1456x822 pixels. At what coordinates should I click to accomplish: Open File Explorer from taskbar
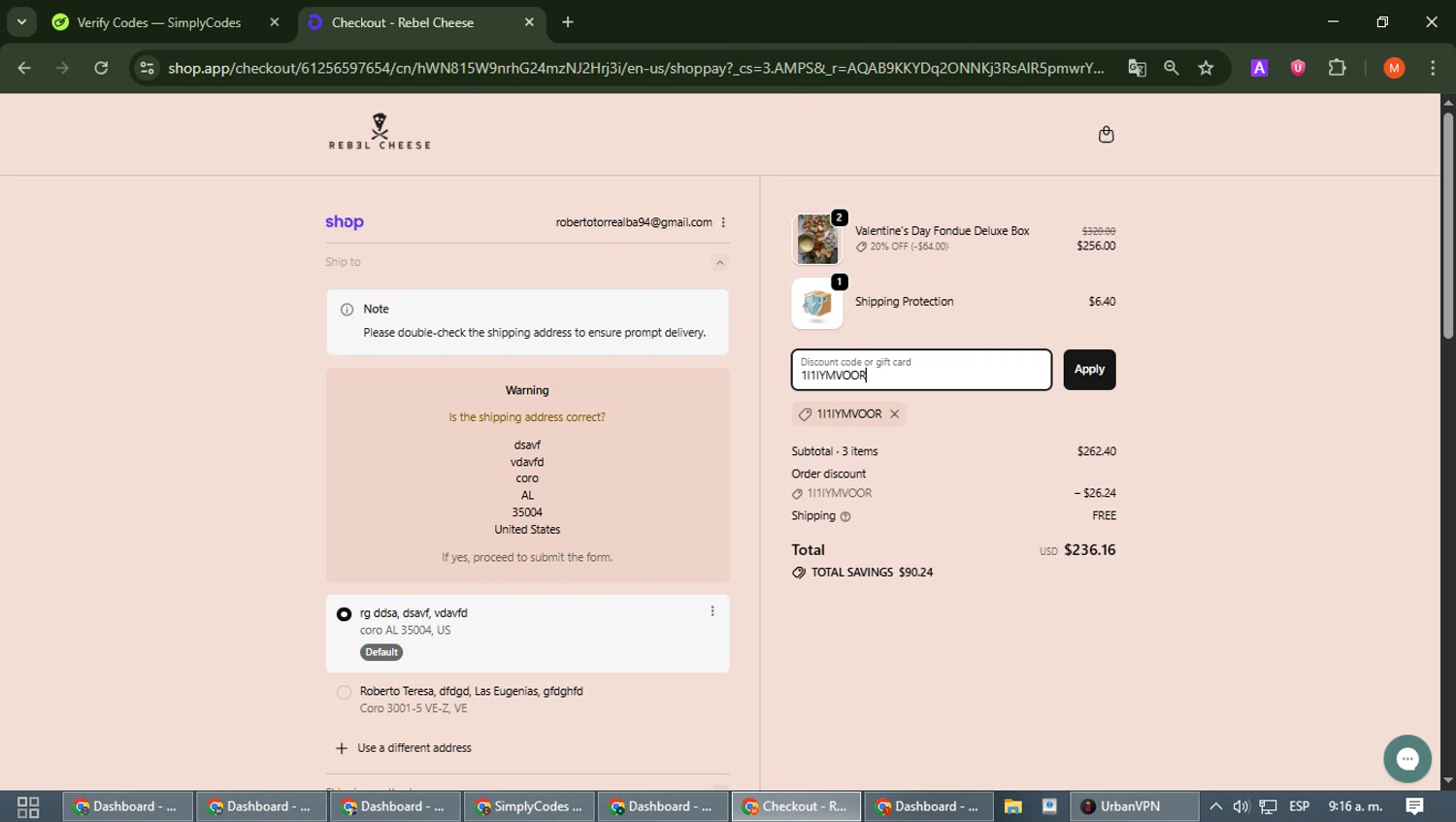1012,806
